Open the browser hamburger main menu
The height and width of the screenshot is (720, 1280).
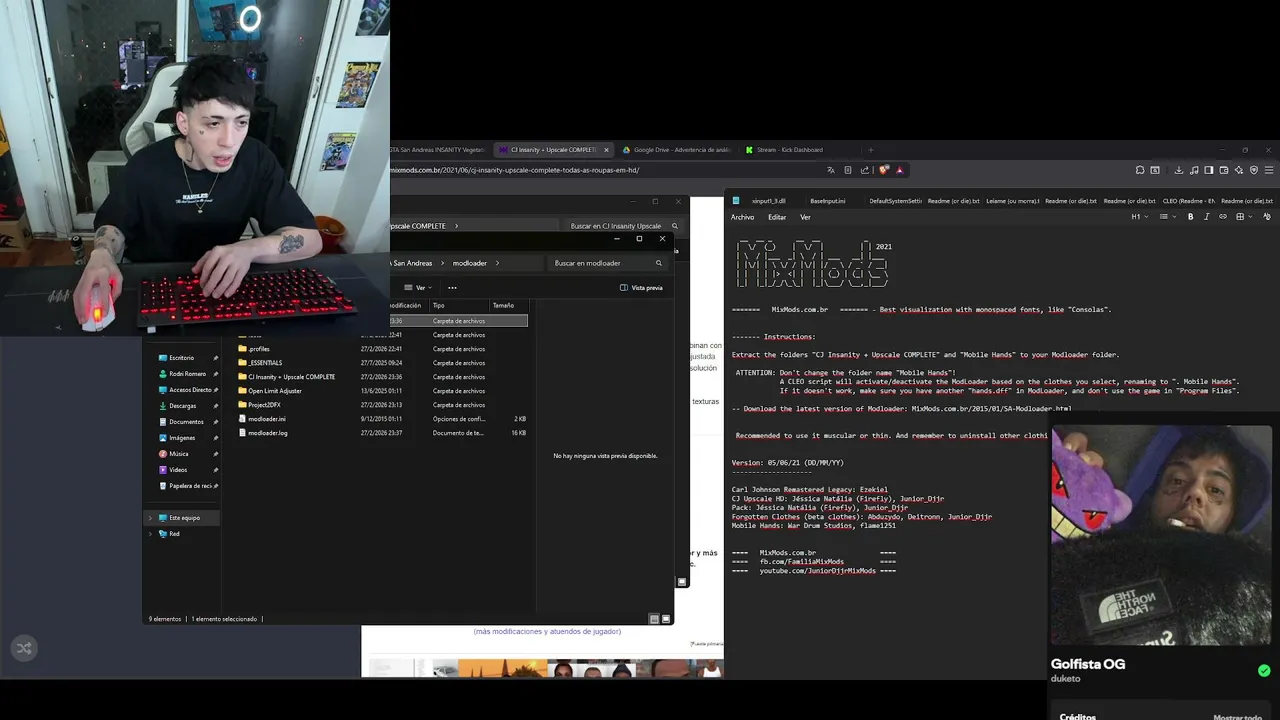click(x=1269, y=170)
